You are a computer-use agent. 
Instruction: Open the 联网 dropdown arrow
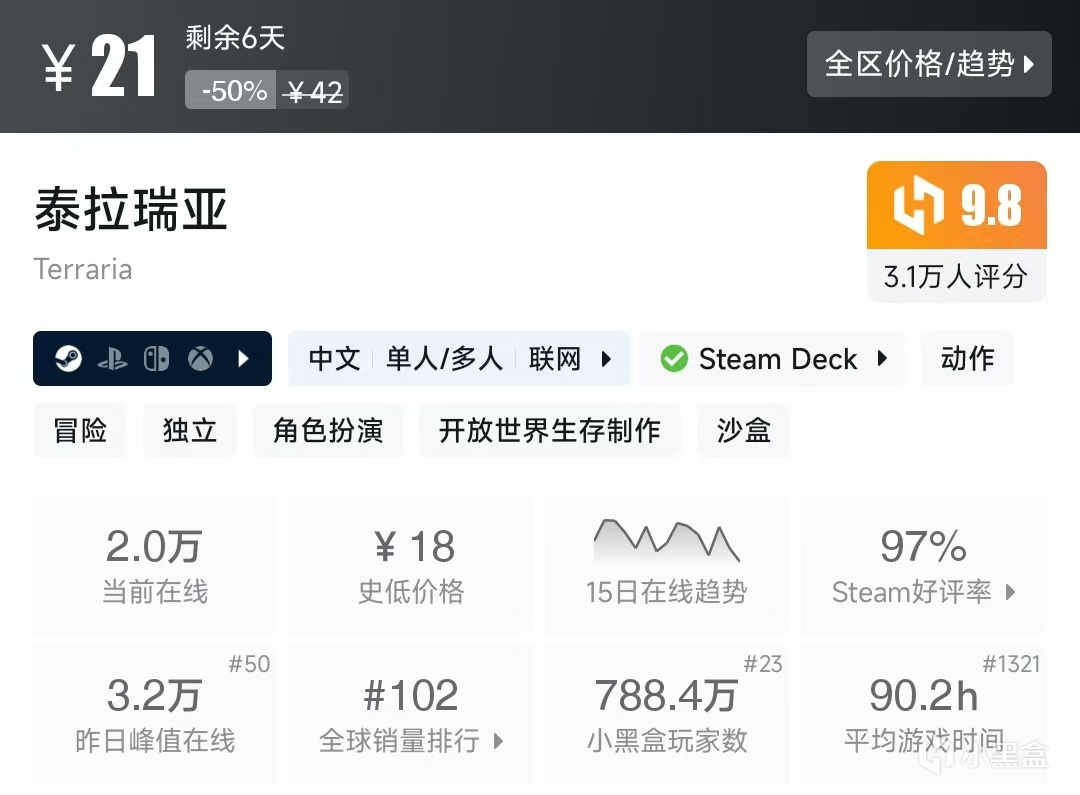point(607,358)
